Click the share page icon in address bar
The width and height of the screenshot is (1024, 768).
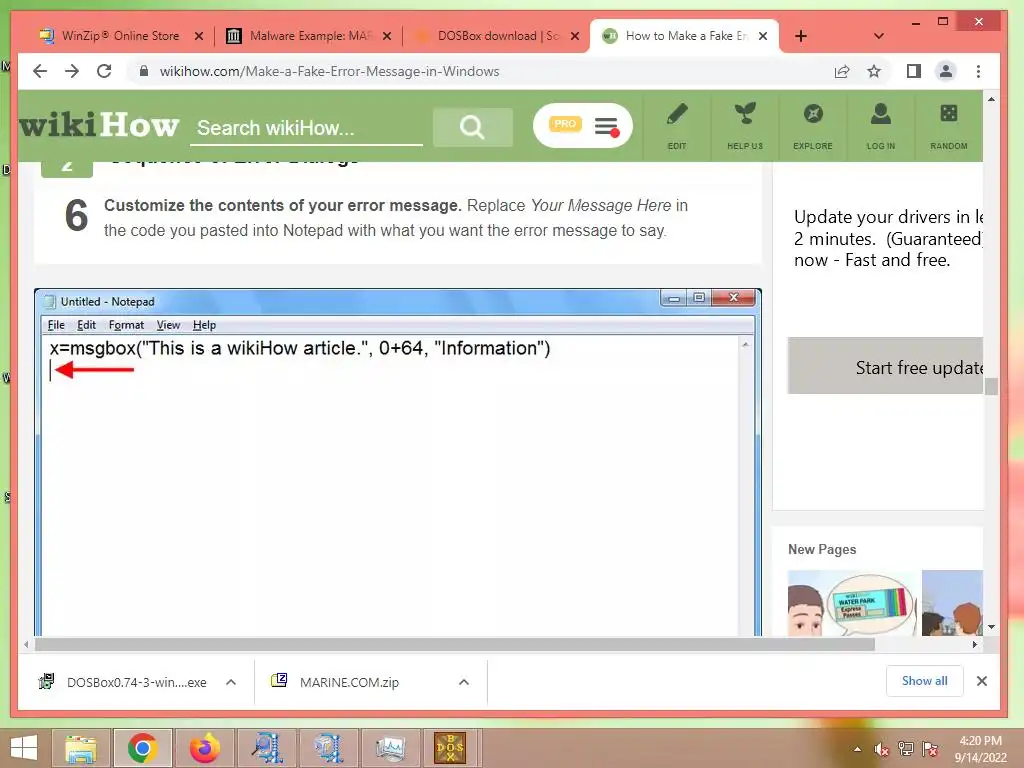click(842, 71)
